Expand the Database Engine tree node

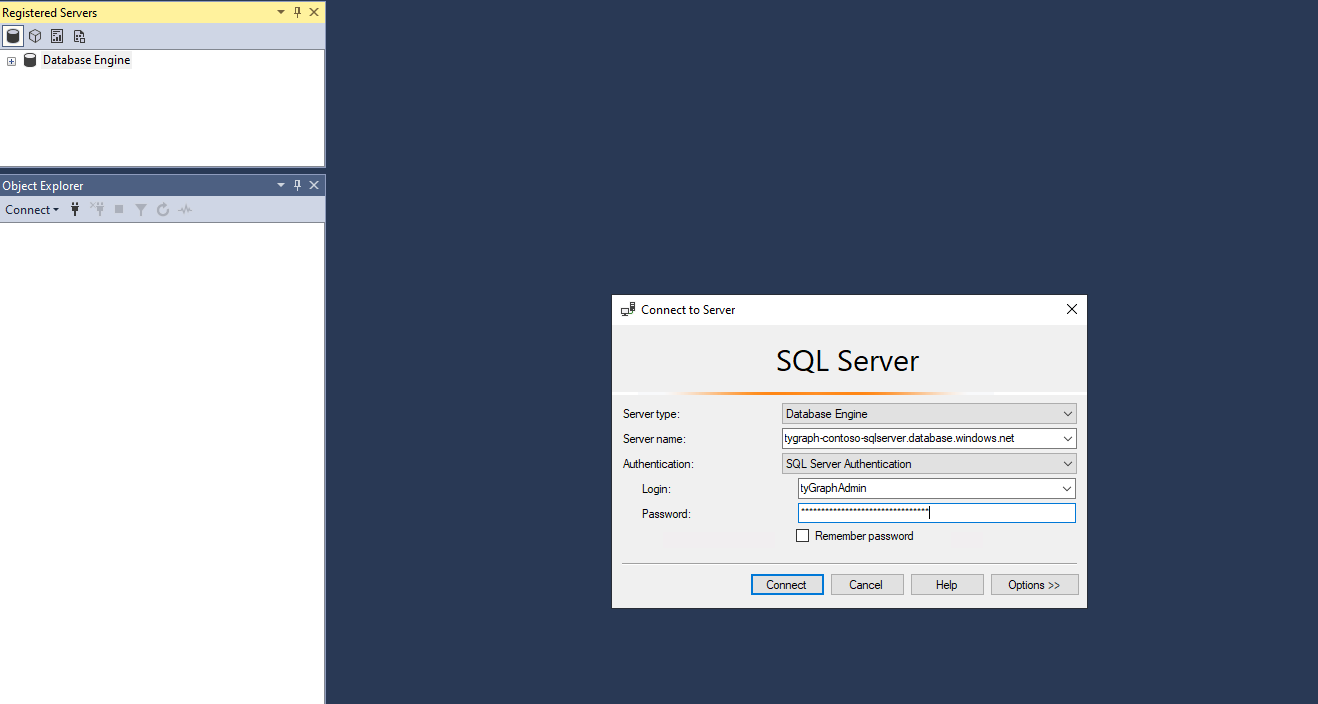[11, 61]
